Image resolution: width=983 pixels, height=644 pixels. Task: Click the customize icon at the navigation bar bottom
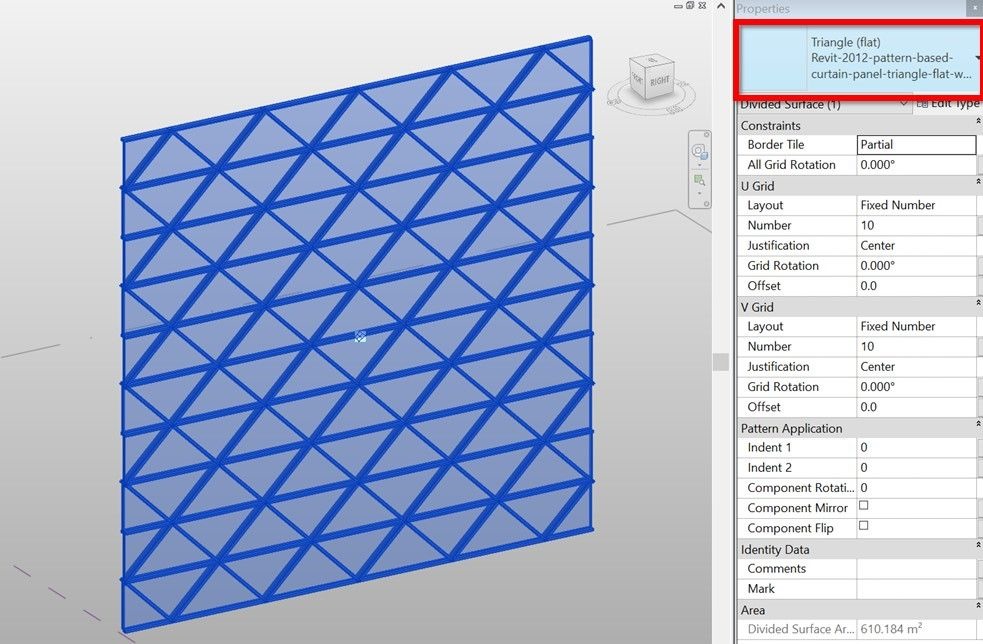coord(706,203)
